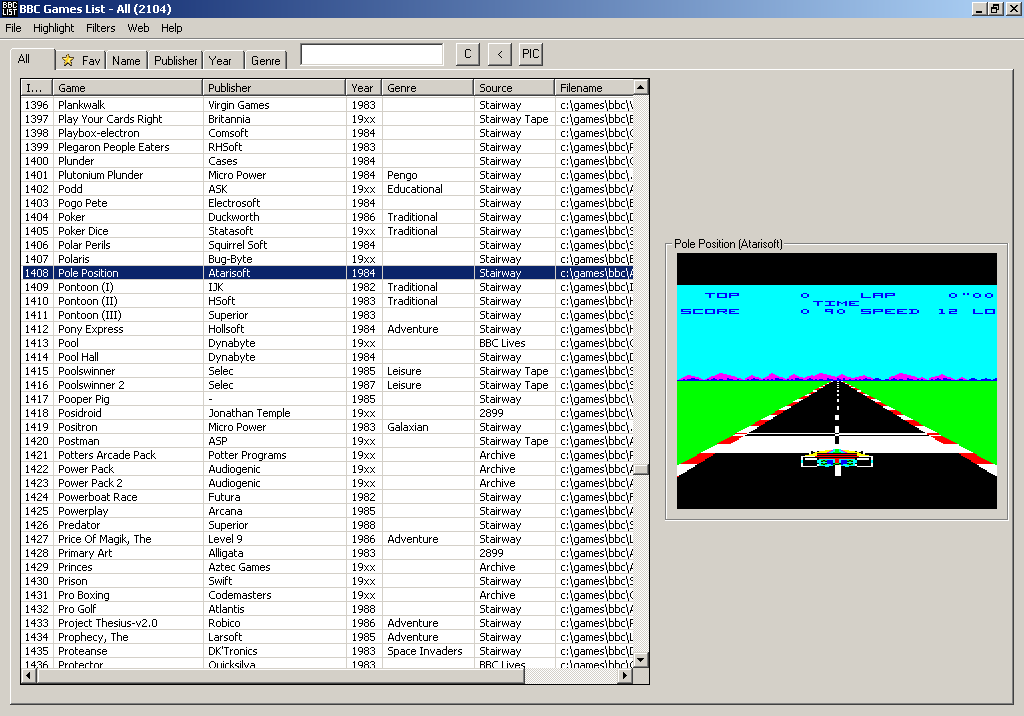
Task: Select the Pro Golf row
Action: click(x=327, y=609)
